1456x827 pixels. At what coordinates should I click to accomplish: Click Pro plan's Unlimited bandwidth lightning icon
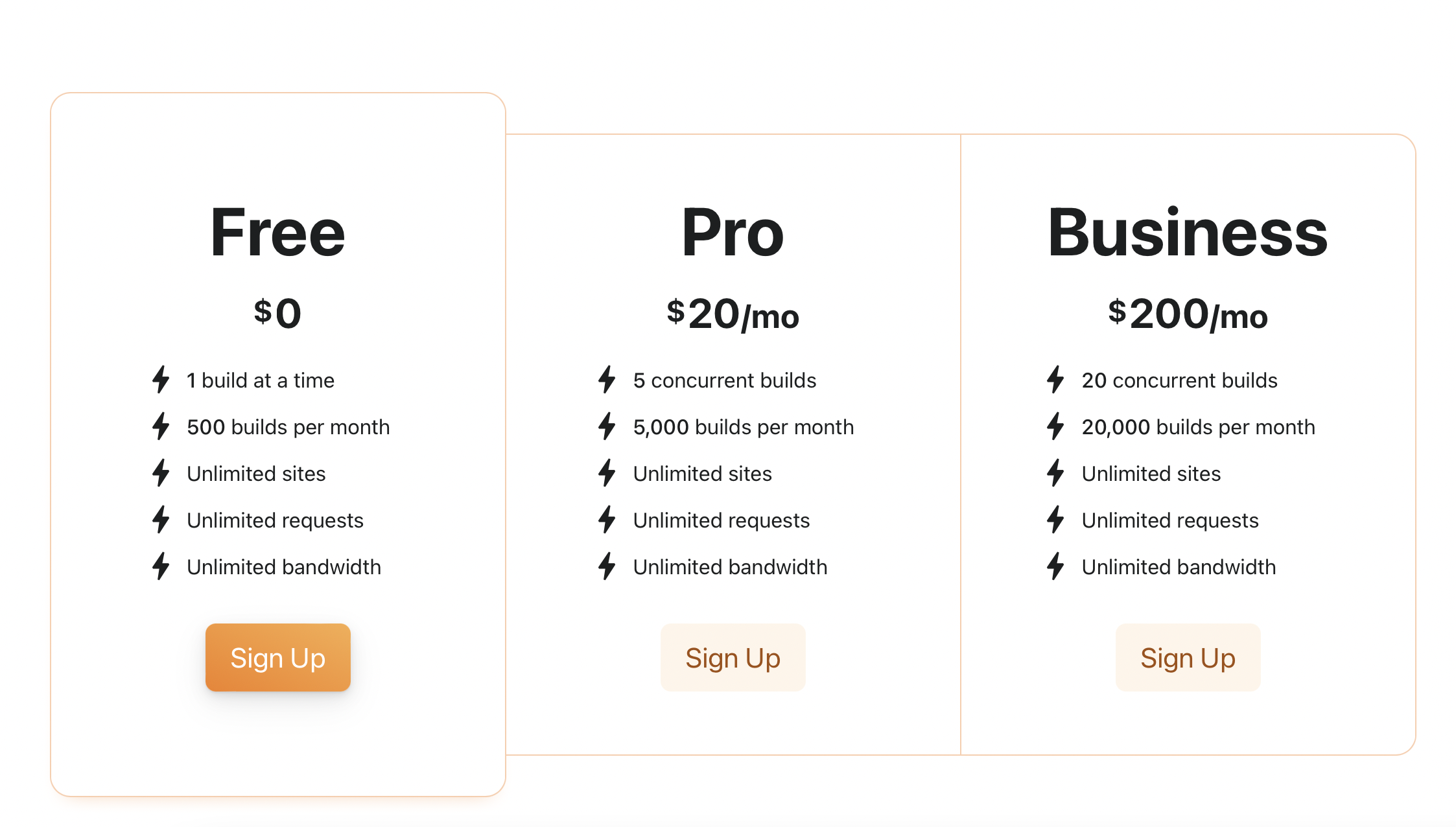(607, 566)
